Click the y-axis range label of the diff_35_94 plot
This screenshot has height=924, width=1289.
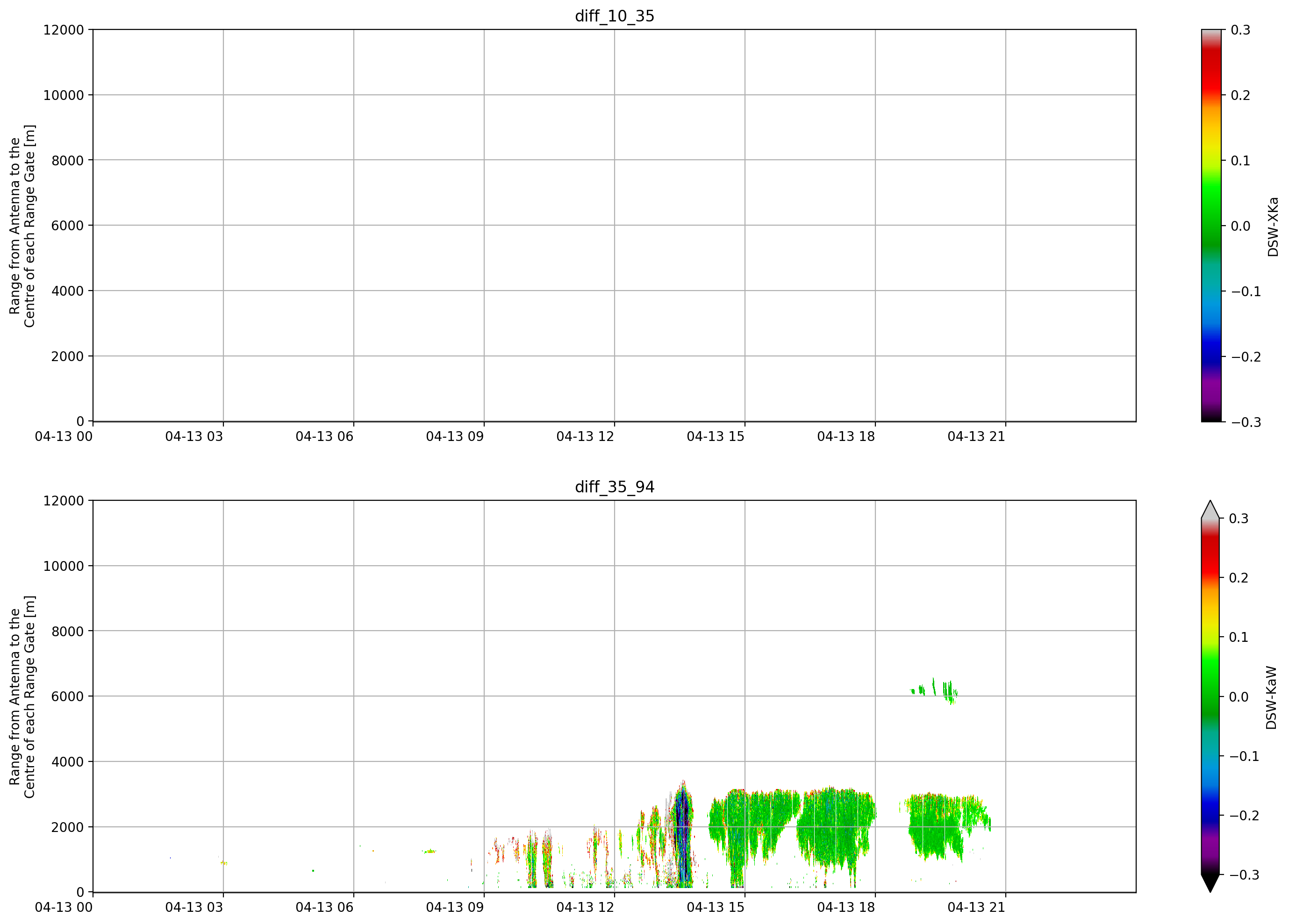(22, 697)
